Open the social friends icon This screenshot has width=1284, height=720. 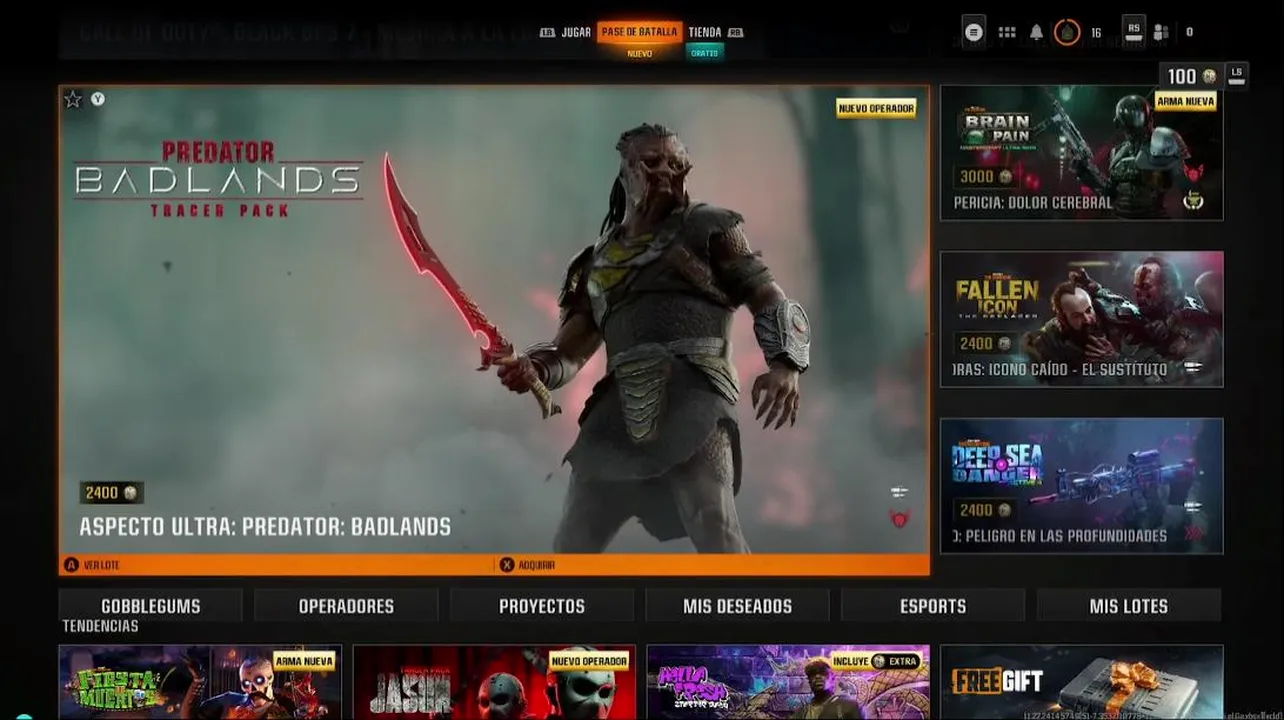(1161, 32)
